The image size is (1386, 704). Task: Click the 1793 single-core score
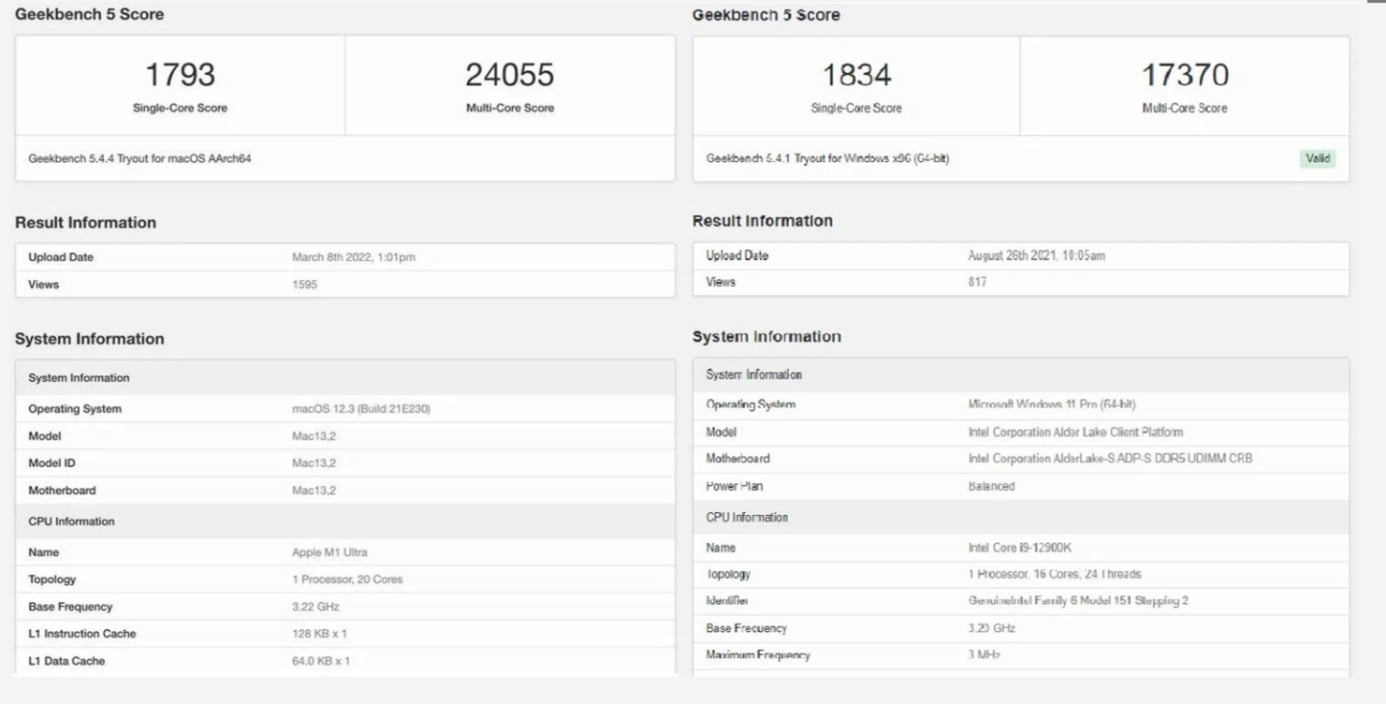click(x=180, y=75)
